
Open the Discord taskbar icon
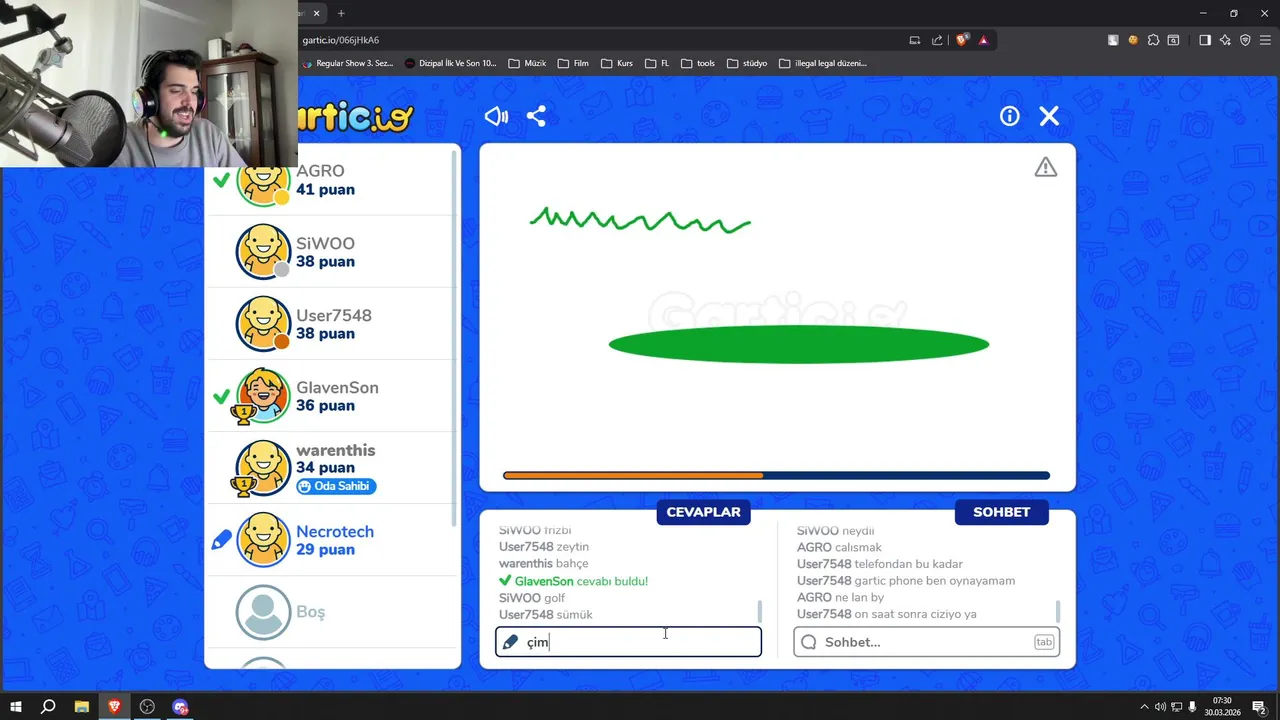tap(180, 707)
